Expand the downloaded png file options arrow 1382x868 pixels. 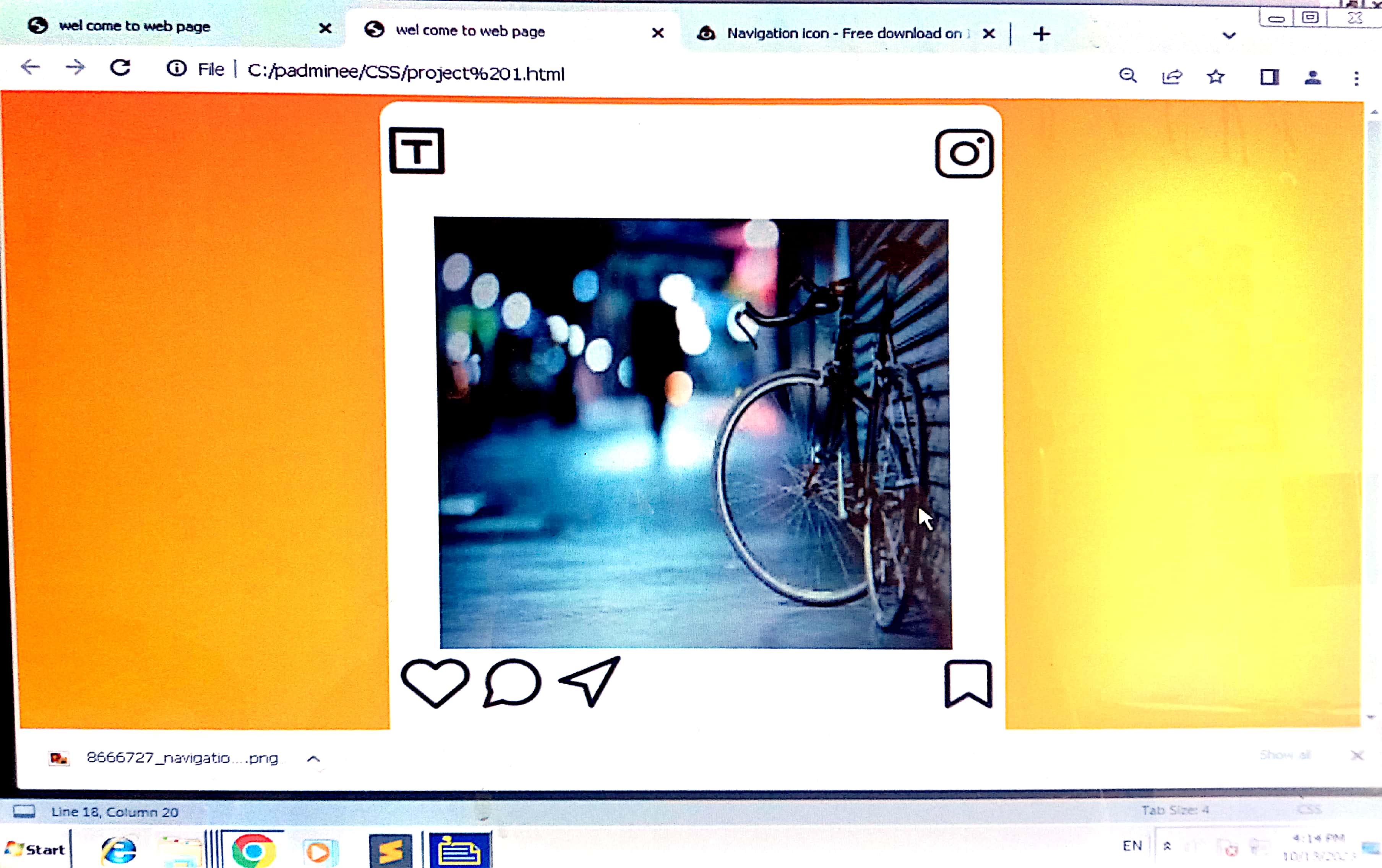pyautogui.click(x=313, y=758)
